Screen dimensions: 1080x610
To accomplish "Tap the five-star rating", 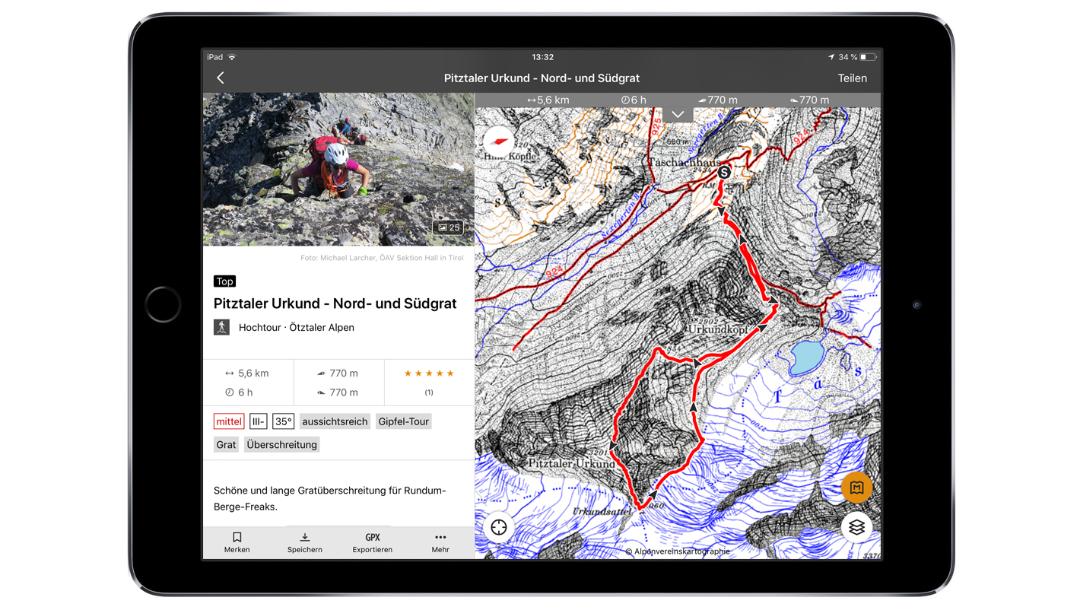I will [x=428, y=373].
